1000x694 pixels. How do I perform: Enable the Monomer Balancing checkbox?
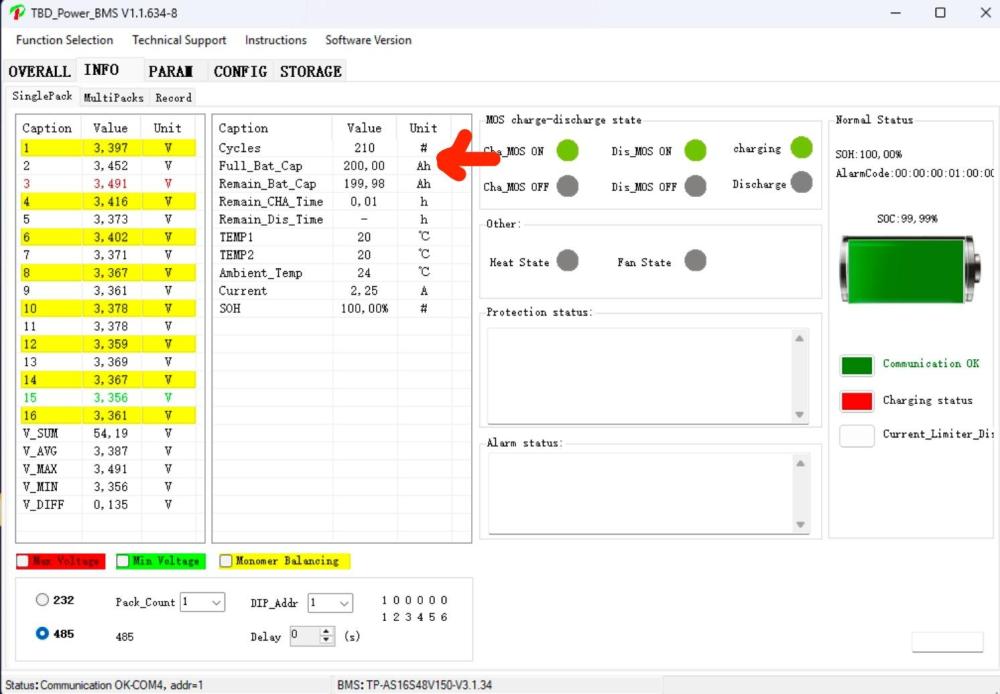[x=226, y=561]
